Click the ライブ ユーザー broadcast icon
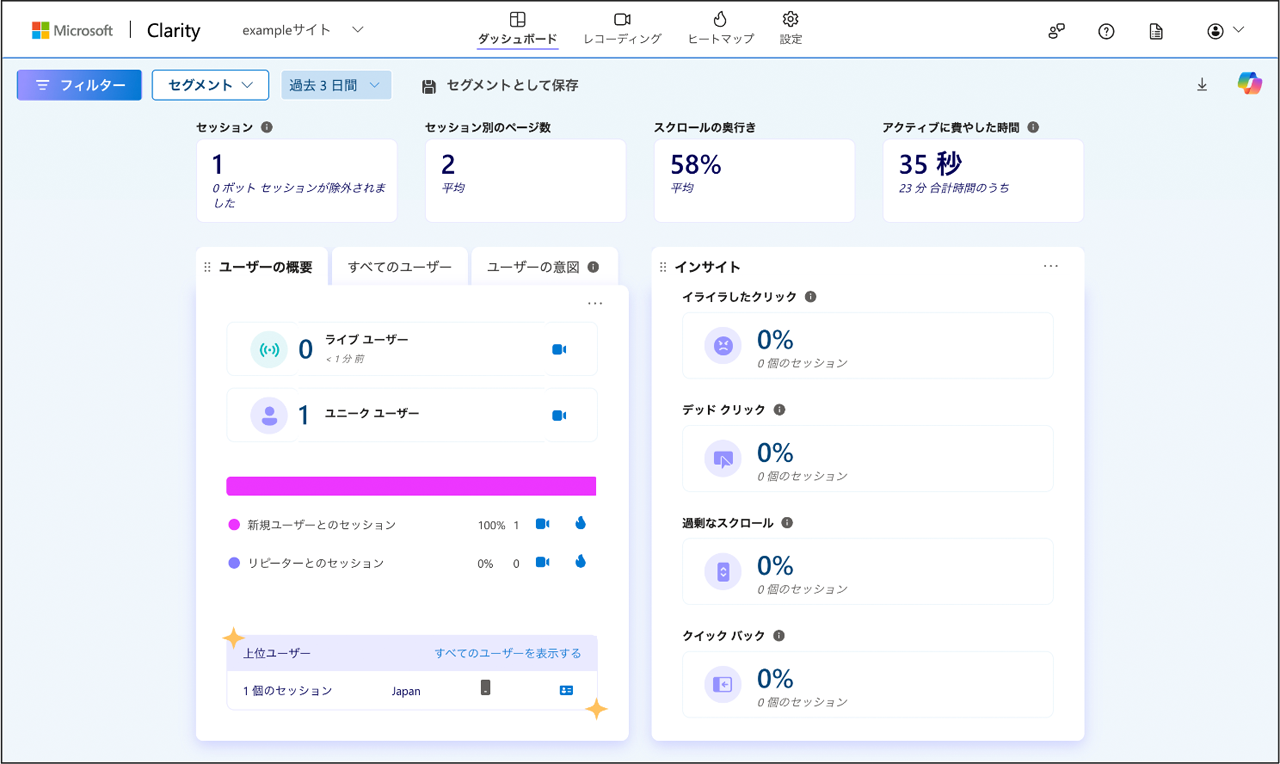Image resolution: width=1280 pixels, height=764 pixels. click(269, 350)
